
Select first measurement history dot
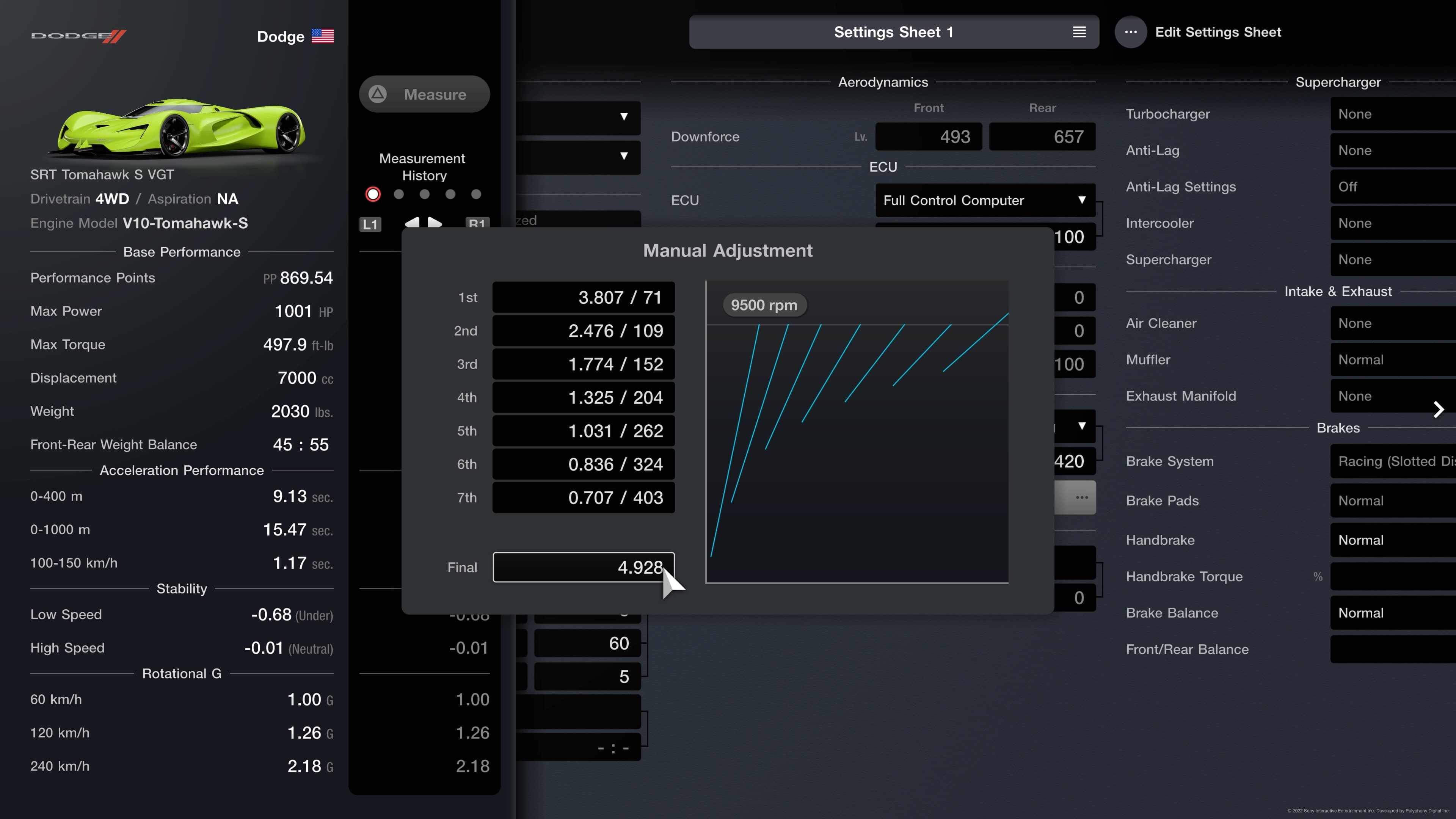pyautogui.click(x=373, y=195)
